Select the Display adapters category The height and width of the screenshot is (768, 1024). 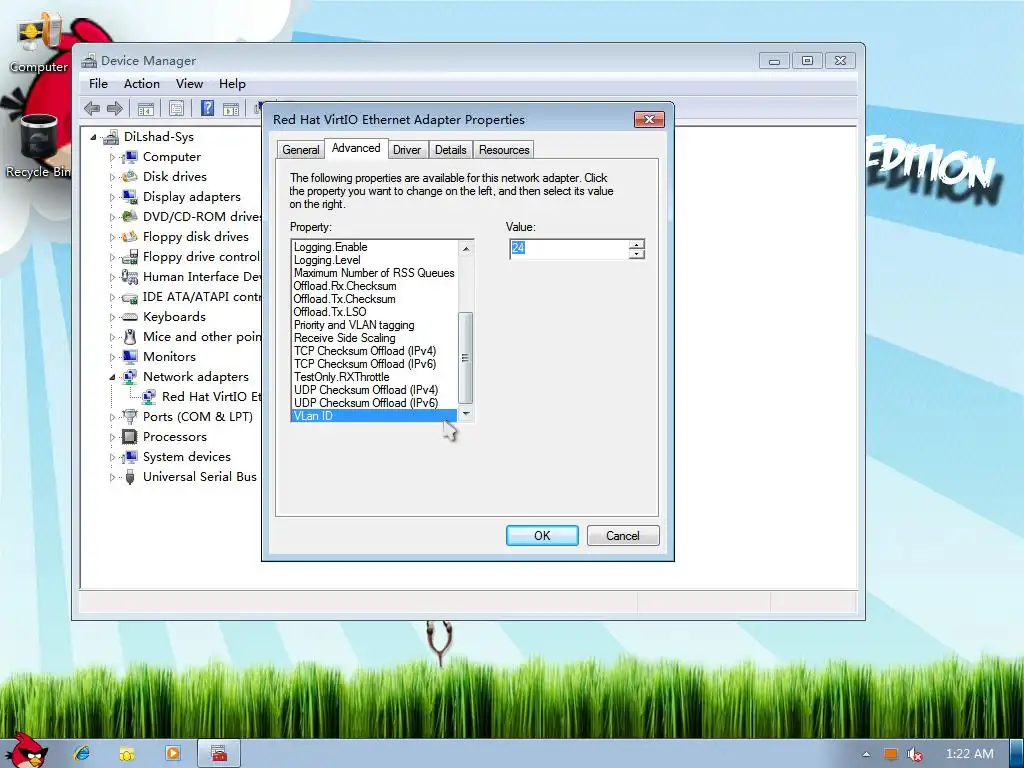tap(191, 197)
